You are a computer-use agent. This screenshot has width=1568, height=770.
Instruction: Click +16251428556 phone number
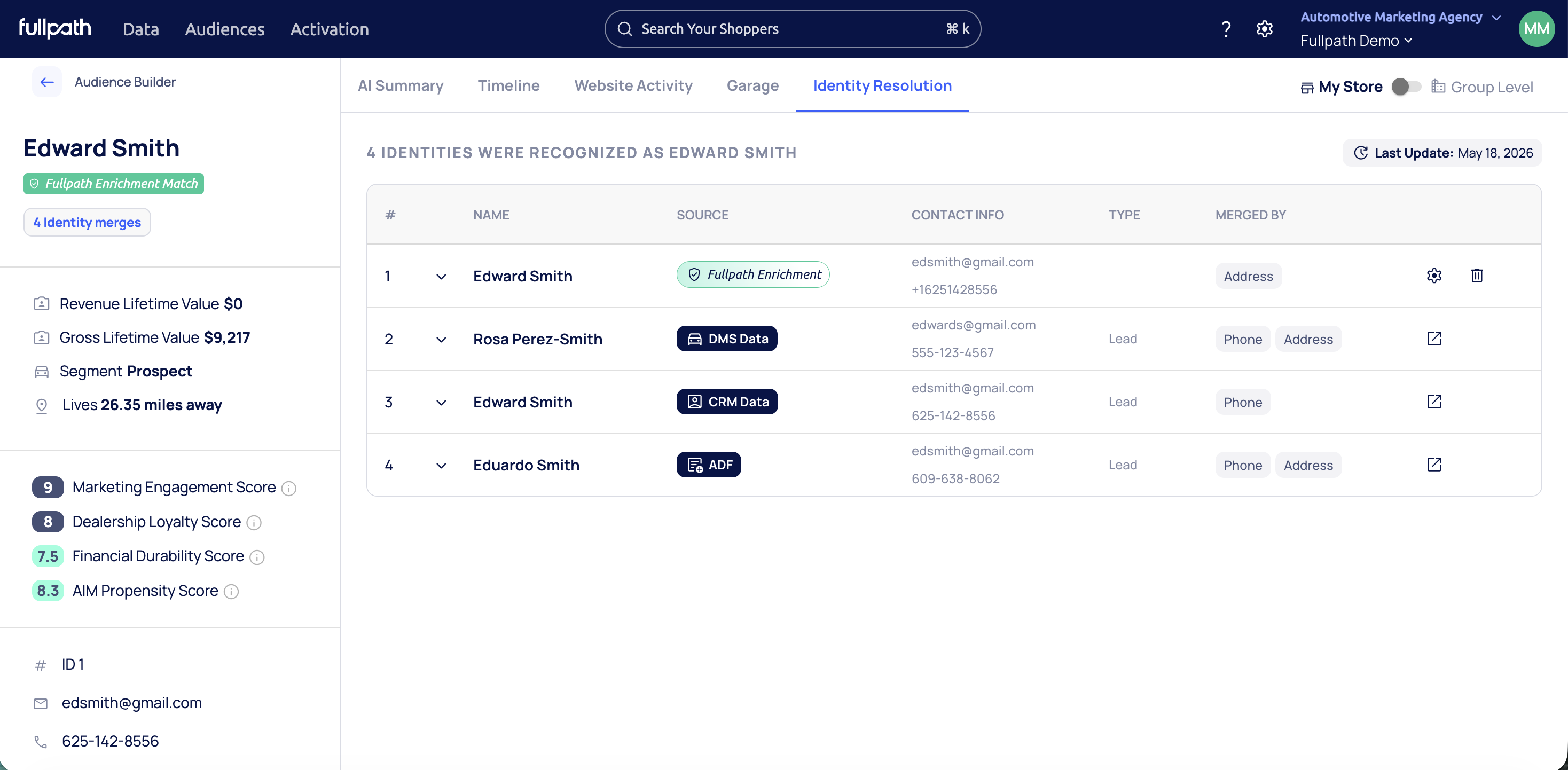pos(954,290)
